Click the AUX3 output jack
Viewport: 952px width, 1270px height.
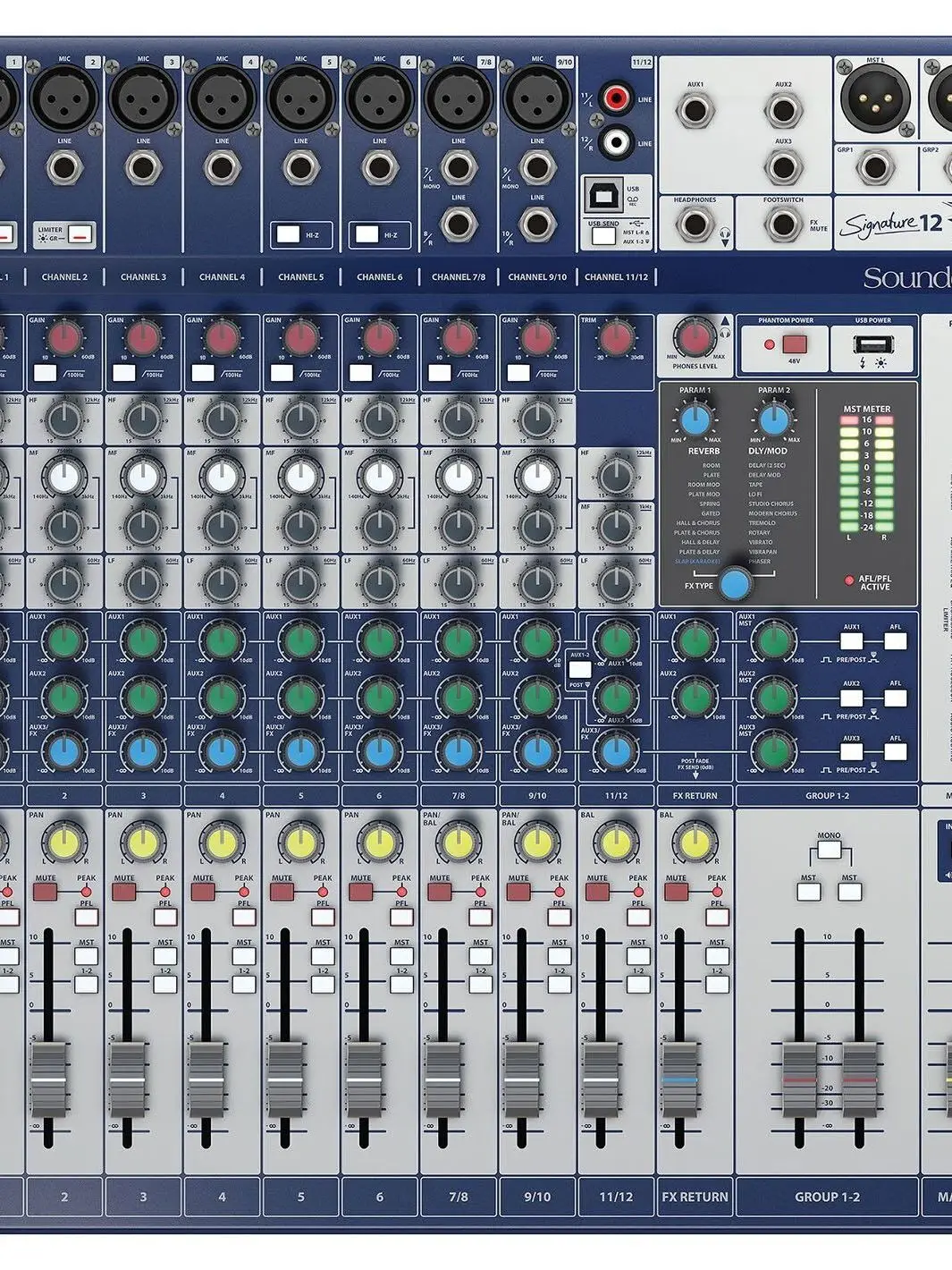point(783,167)
